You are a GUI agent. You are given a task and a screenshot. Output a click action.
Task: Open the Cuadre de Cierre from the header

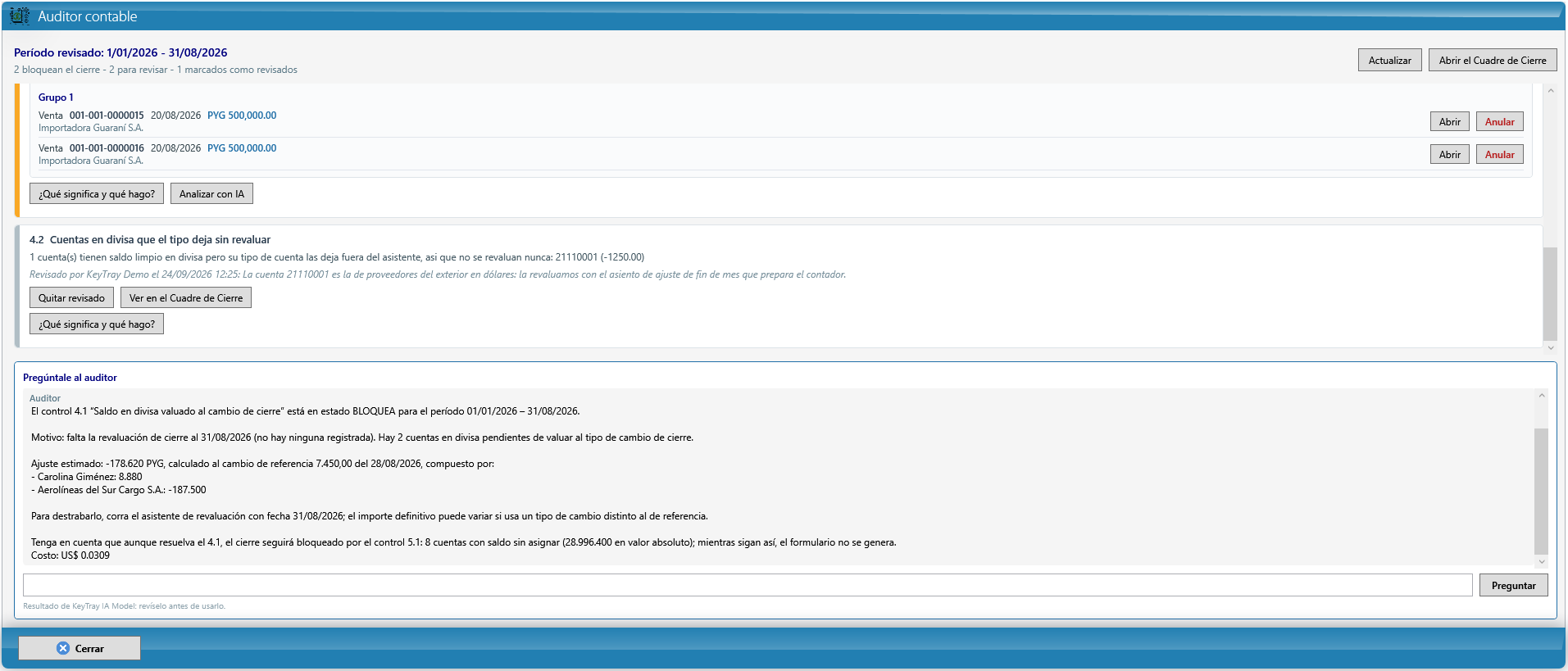pyautogui.click(x=1492, y=60)
